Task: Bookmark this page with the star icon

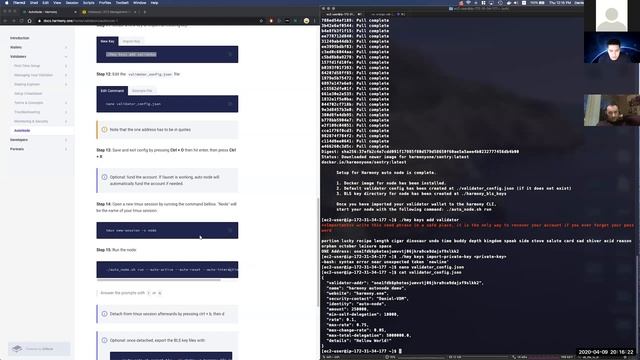Action: click(261, 20)
